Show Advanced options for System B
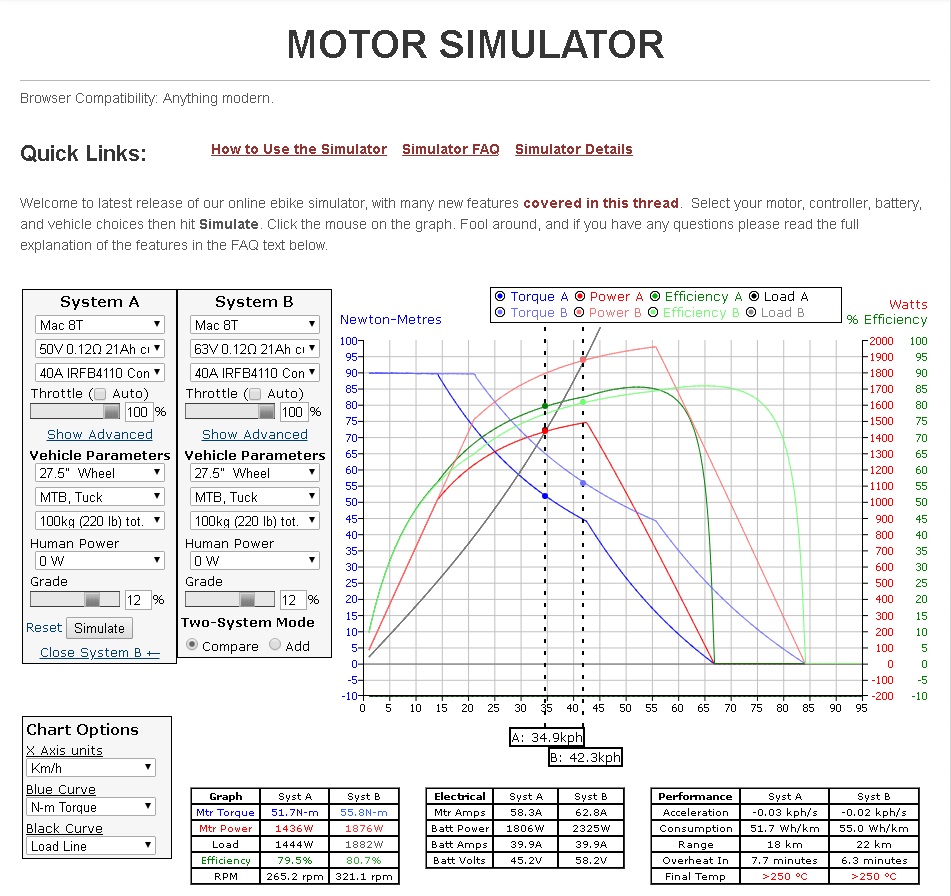The height and width of the screenshot is (896, 951). tap(255, 434)
